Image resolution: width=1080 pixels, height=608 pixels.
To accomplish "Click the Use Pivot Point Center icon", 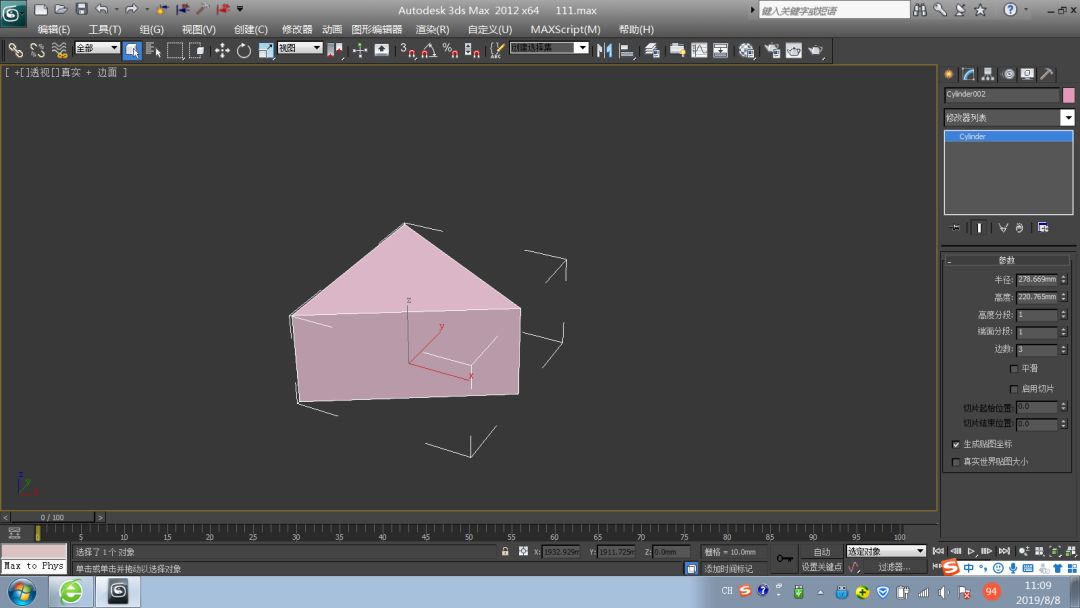I will coord(335,50).
